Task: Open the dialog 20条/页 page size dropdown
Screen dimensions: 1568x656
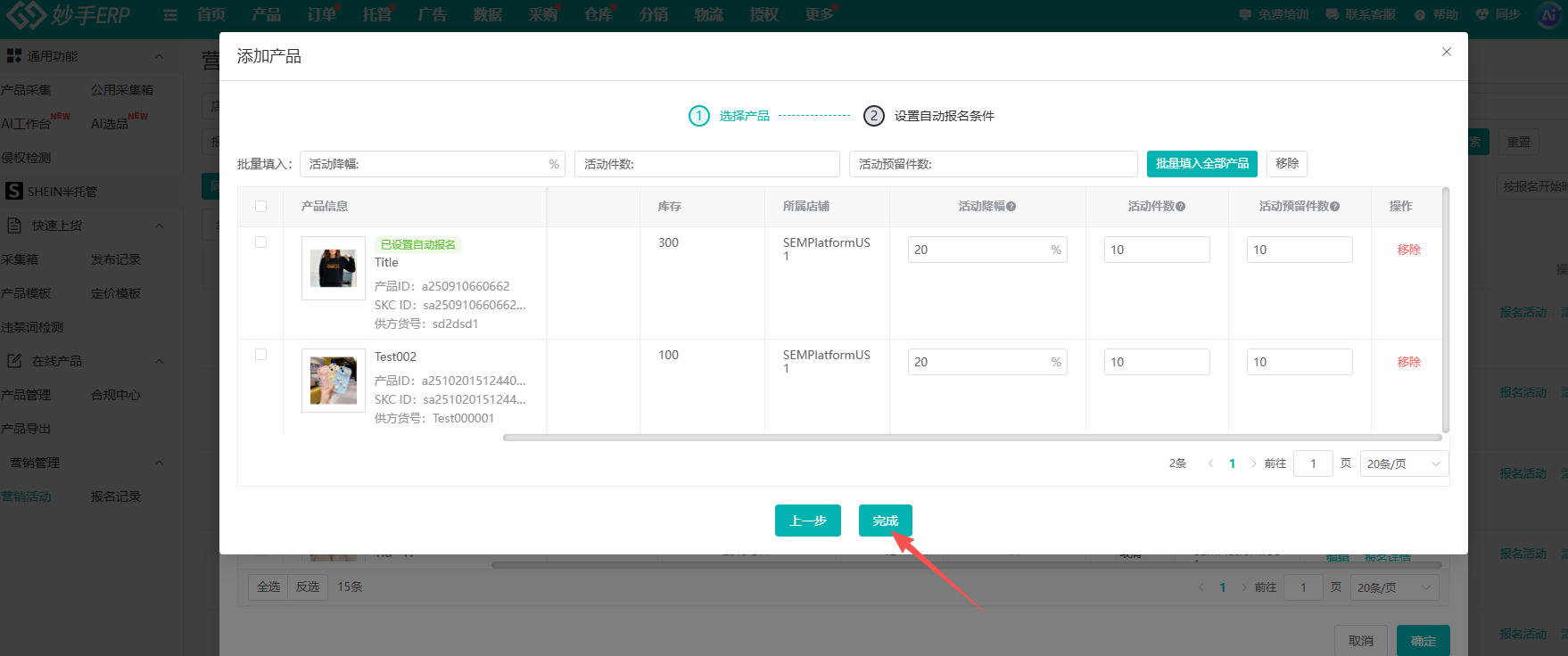Action: (1404, 463)
